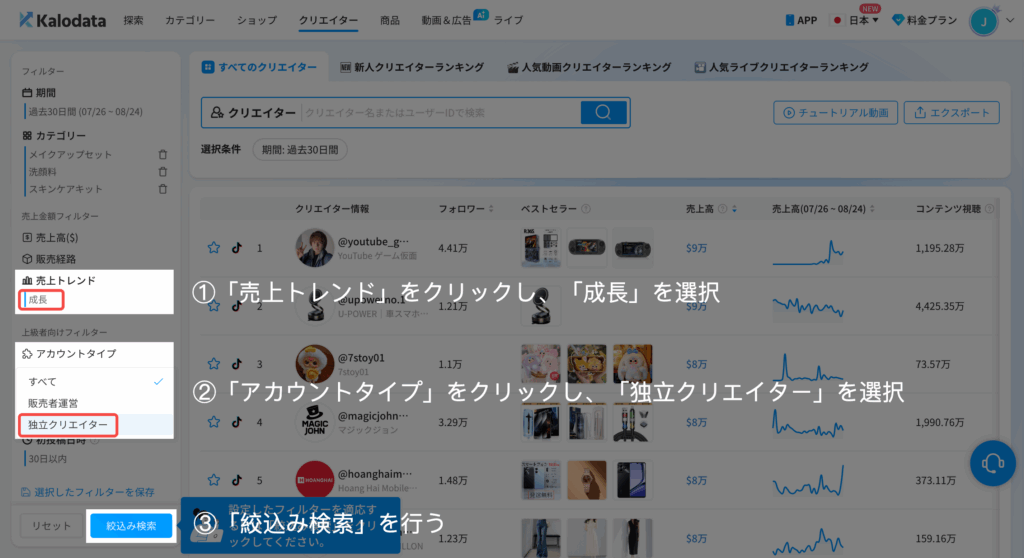The height and width of the screenshot is (558, 1024).
Task: Choose 販売者運営 account type
Action: tap(95, 403)
